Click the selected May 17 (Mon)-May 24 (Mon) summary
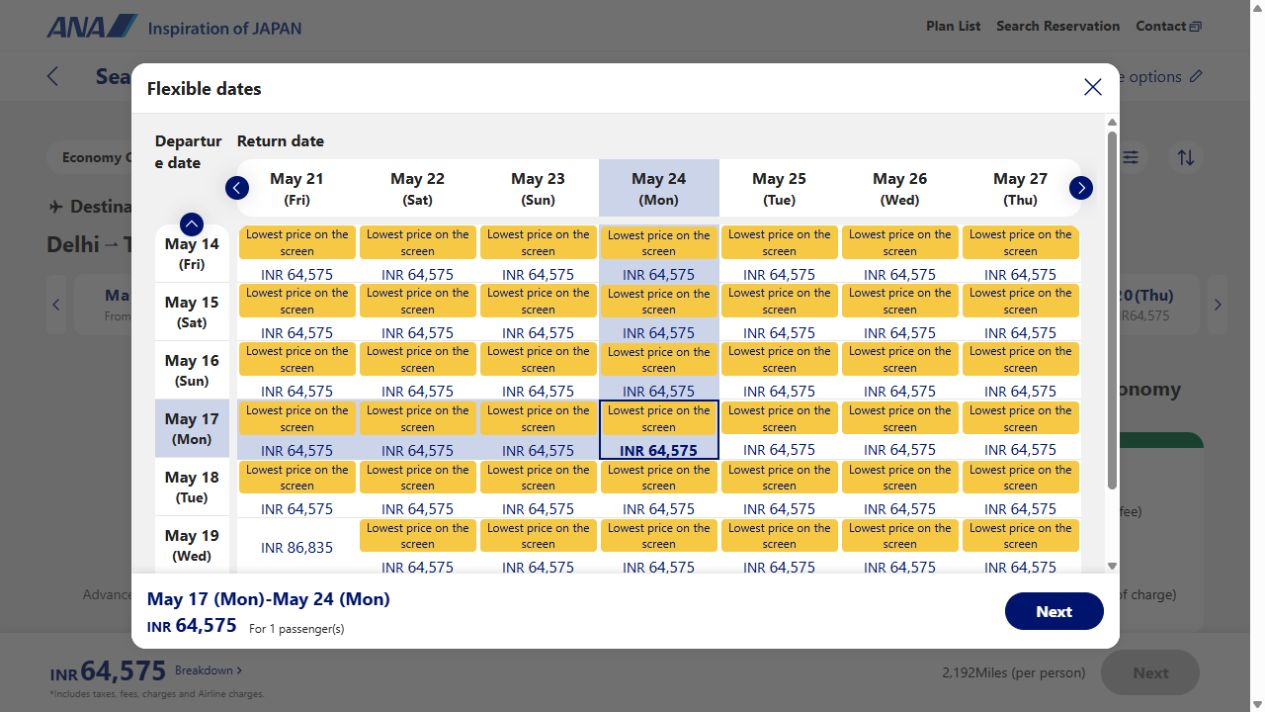 [268, 599]
